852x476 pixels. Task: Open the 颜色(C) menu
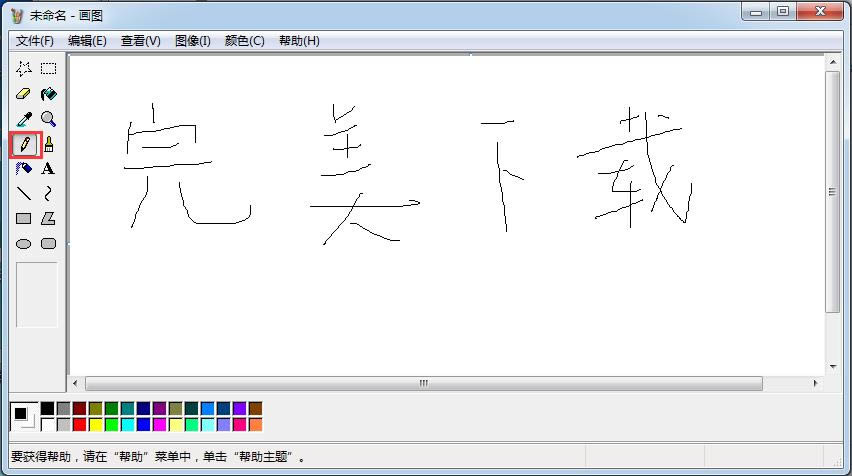(245, 41)
